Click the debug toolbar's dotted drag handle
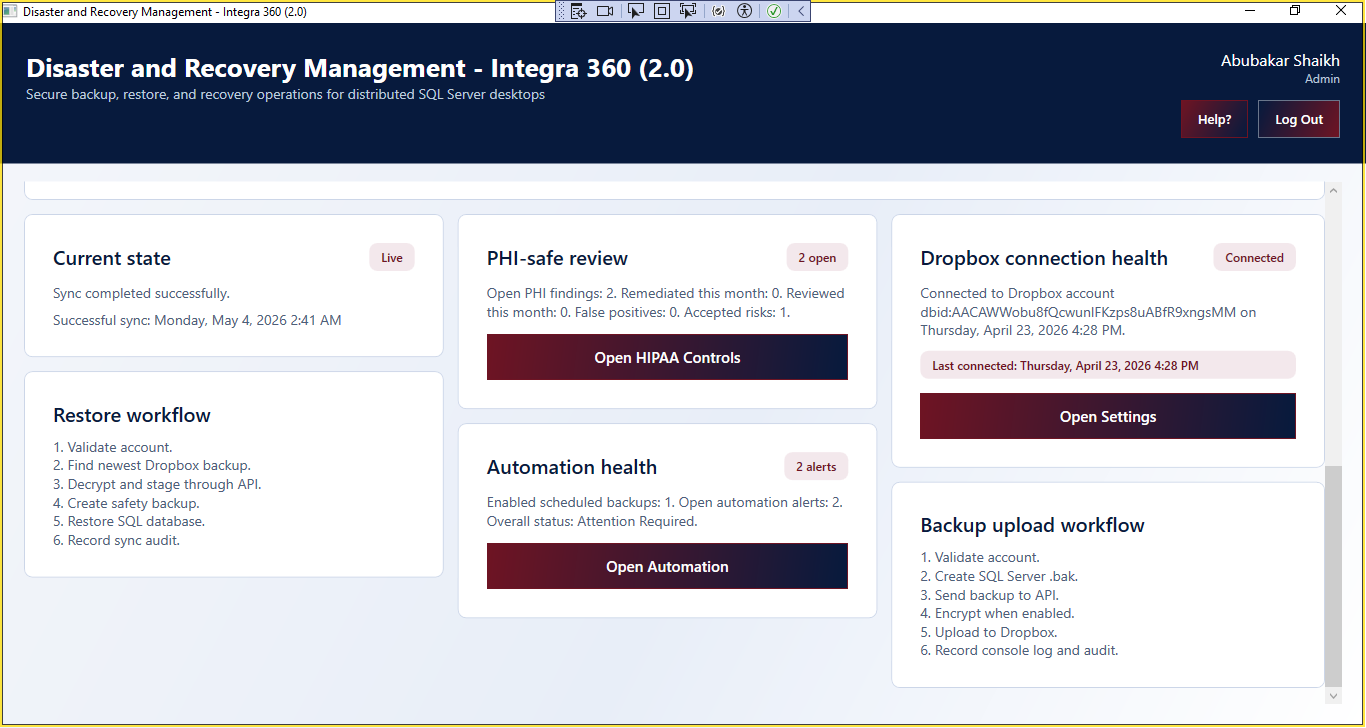This screenshot has width=1366, height=728. click(x=561, y=11)
